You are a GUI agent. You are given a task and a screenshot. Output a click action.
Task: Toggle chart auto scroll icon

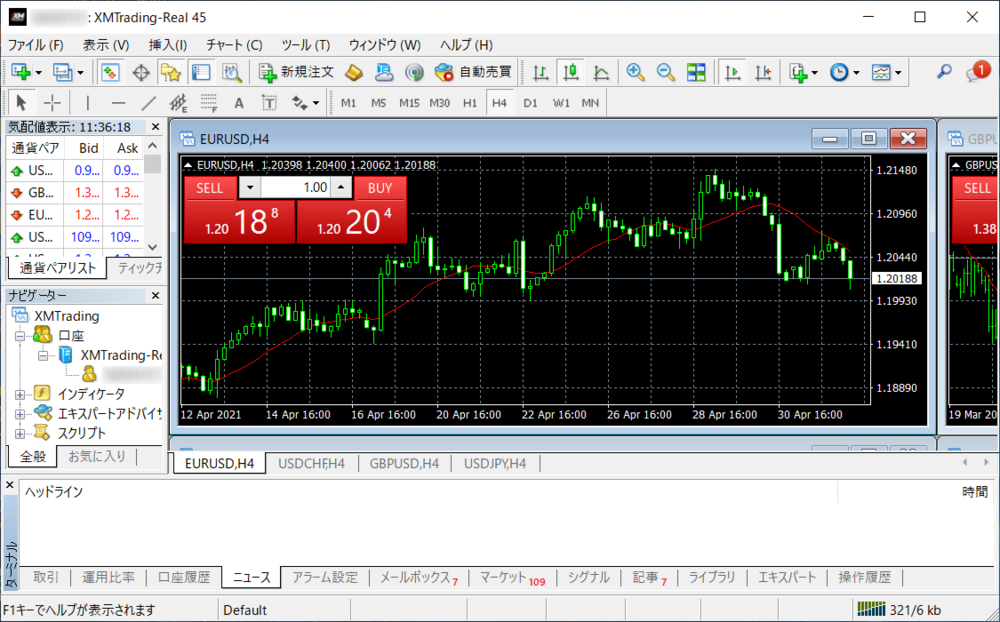tap(733, 72)
